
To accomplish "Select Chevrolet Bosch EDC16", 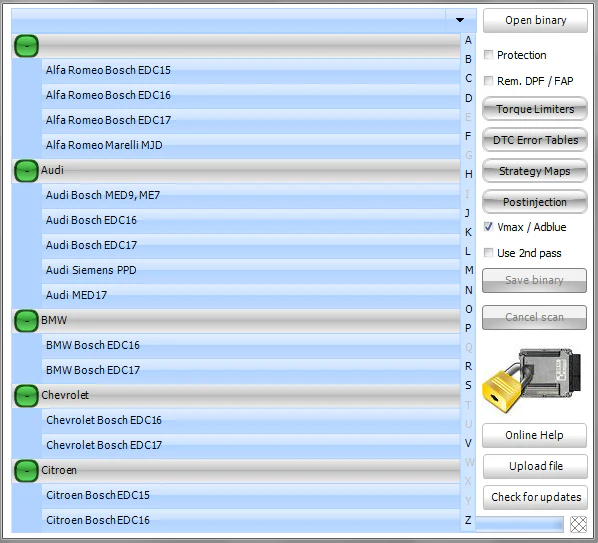I will coord(251,420).
